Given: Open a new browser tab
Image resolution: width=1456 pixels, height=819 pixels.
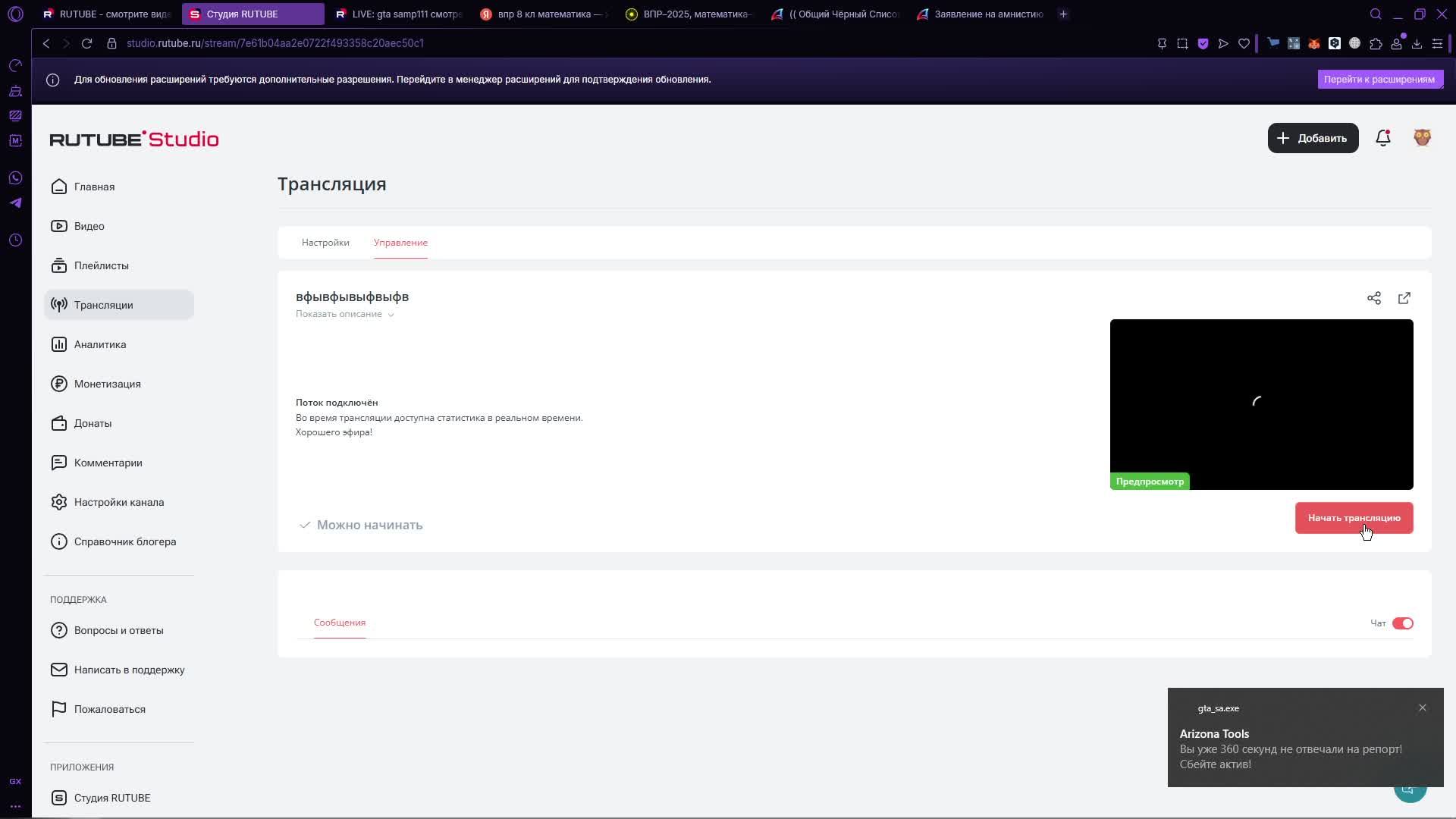Looking at the screenshot, I should pos(1063,14).
